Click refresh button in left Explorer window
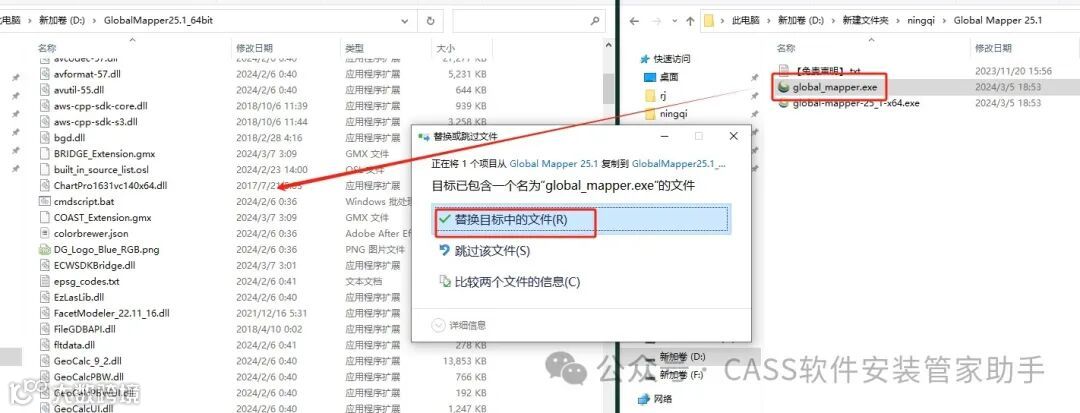Viewport: 1080px width, 413px height. [x=430, y=21]
